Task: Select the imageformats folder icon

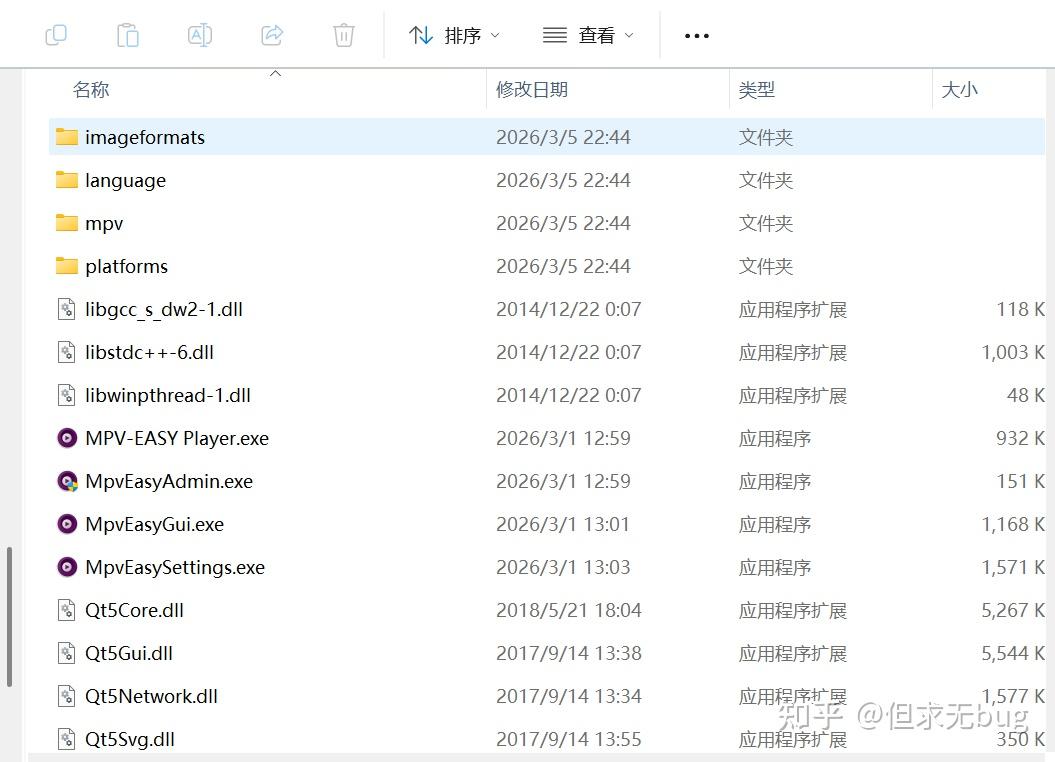Action: click(x=67, y=137)
